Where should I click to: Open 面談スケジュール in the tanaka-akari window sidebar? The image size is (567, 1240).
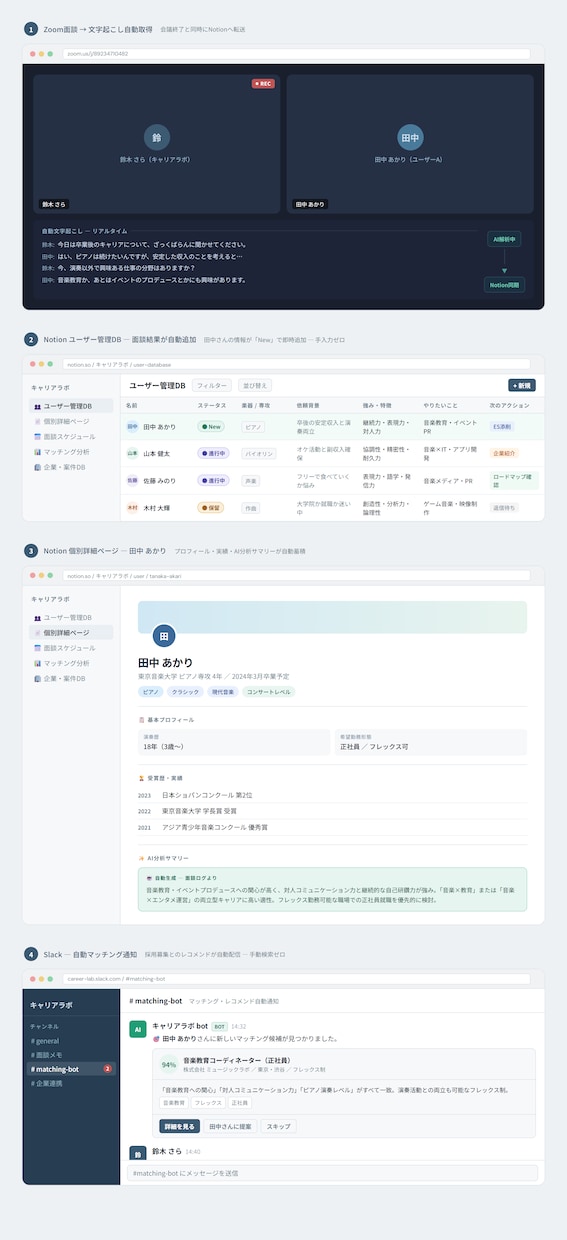click(x=70, y=648)
